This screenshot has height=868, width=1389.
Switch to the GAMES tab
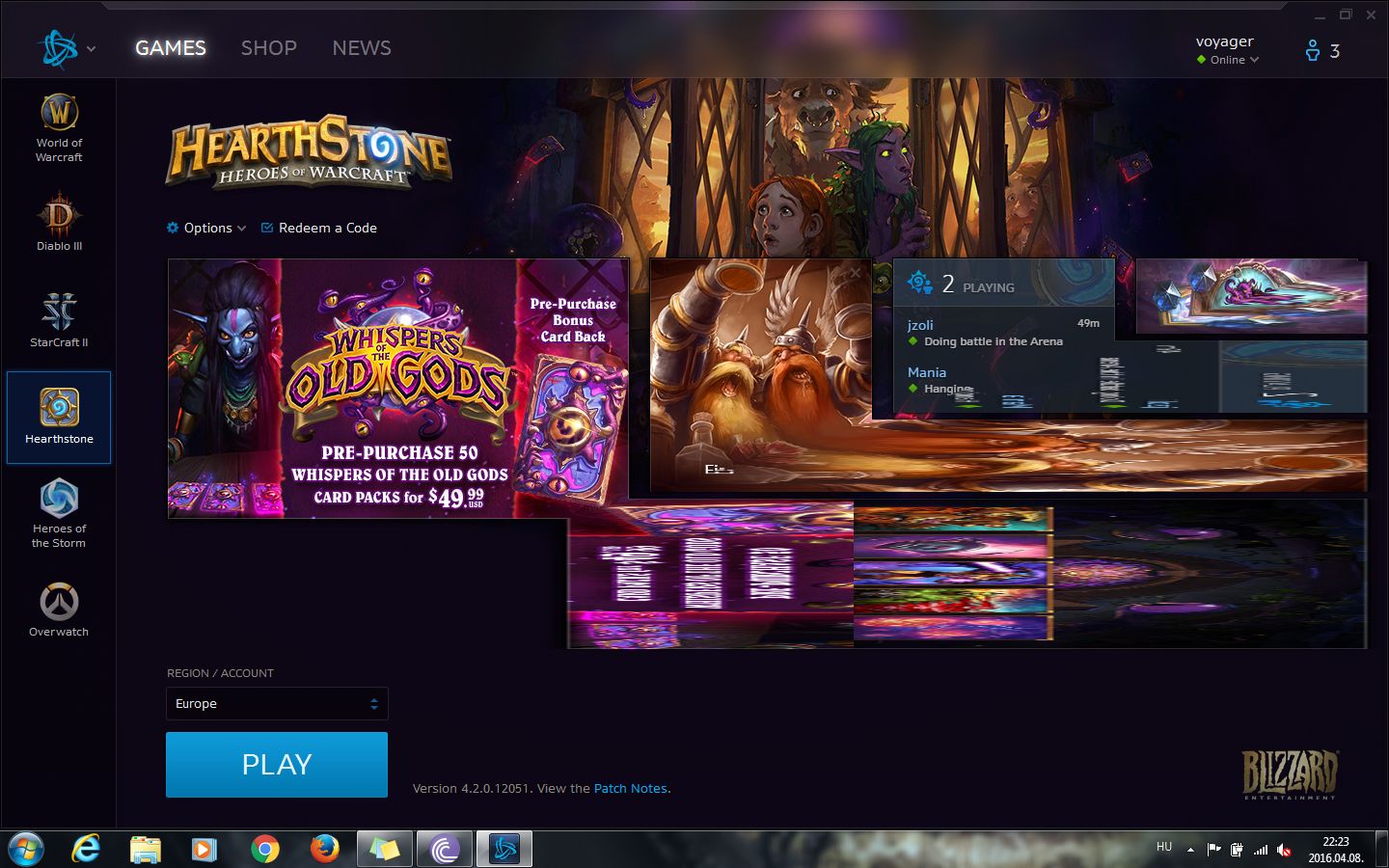tap(171, 48)
